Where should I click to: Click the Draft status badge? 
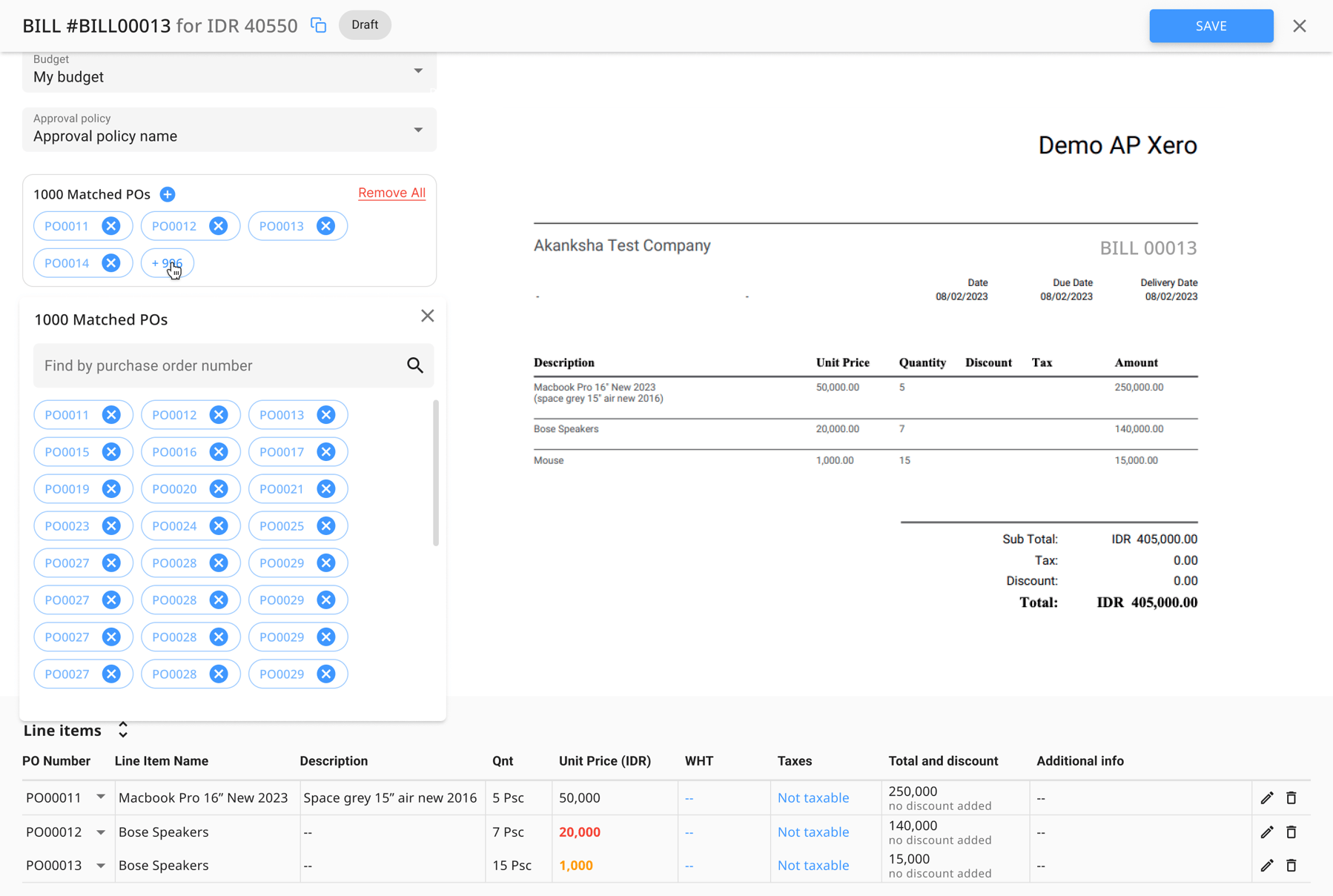point(365,25)
